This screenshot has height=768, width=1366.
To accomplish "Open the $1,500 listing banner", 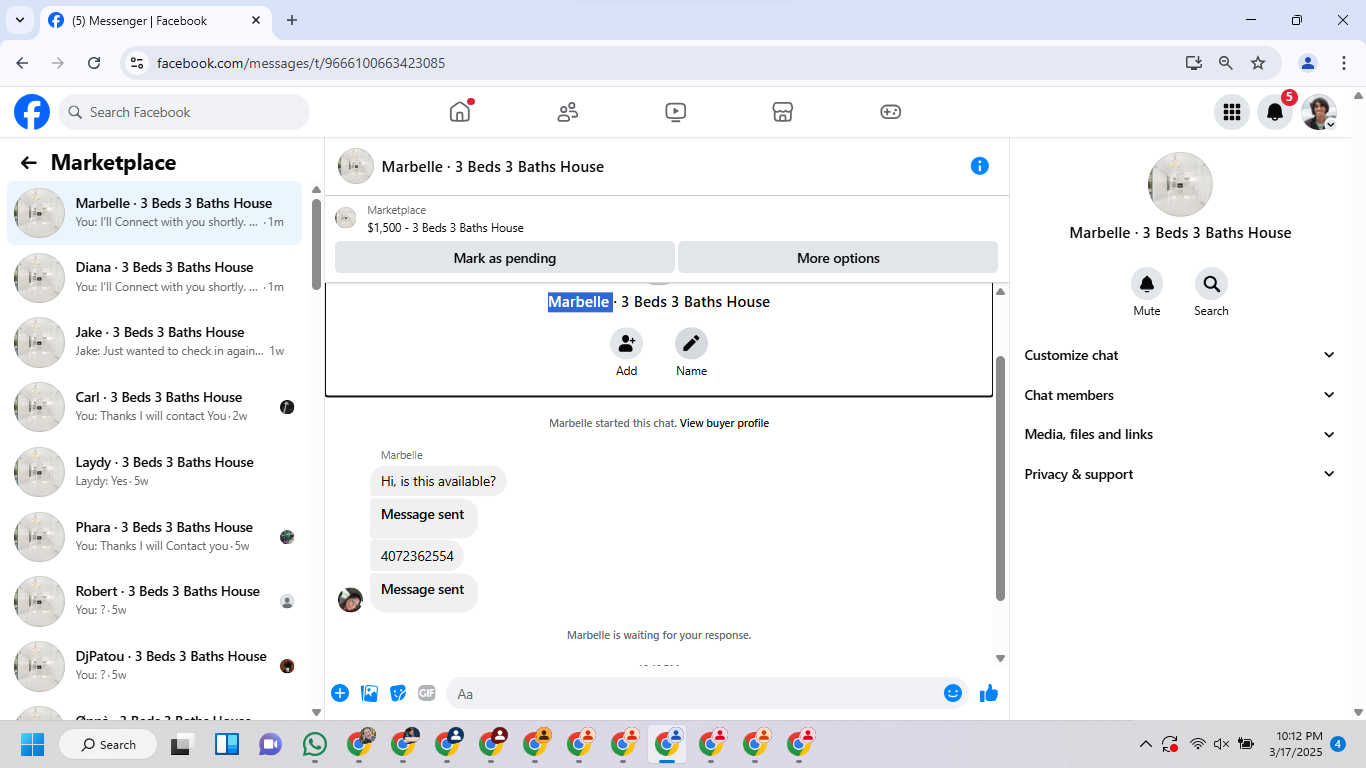I will (666, 219).
